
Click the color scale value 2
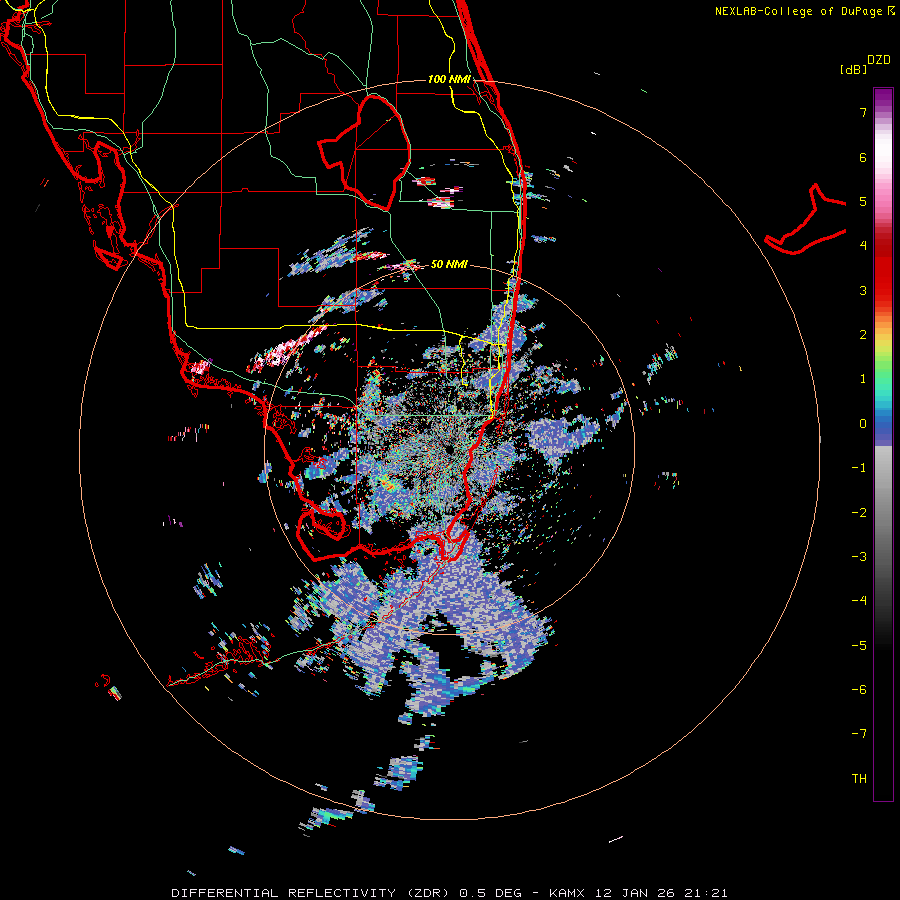click(x=863, y=335)
